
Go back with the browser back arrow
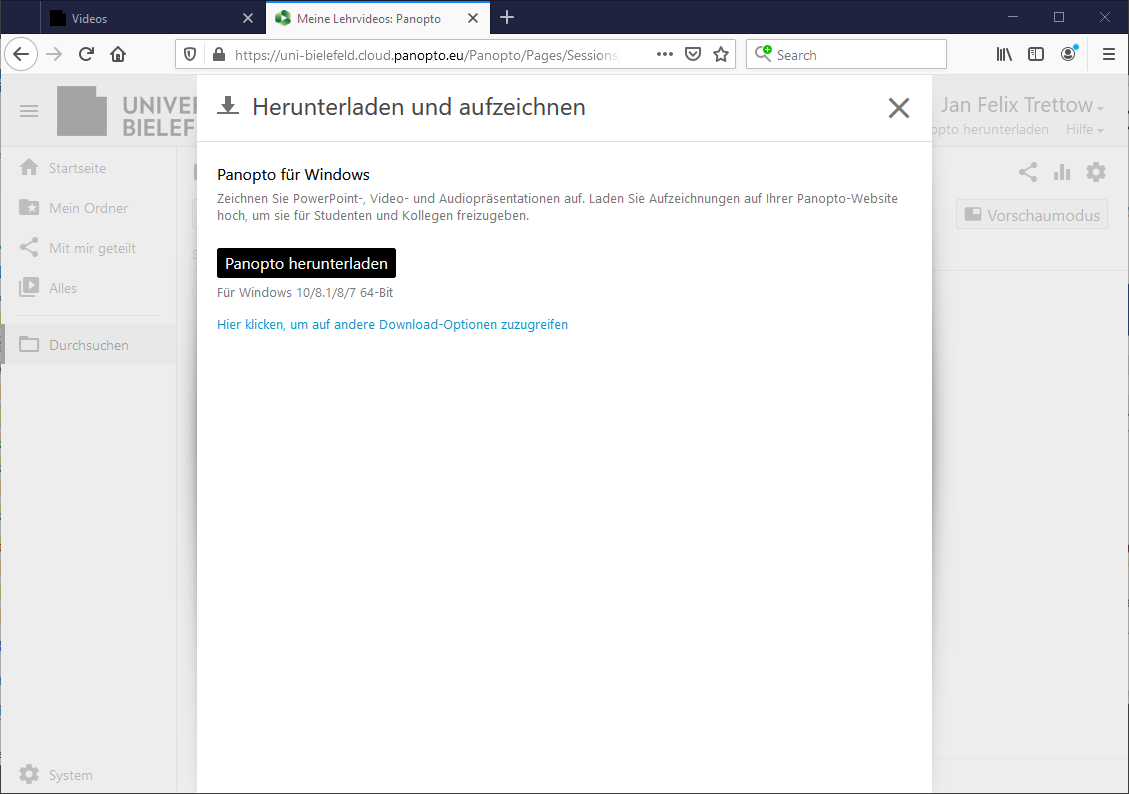(x=22, y=55)
